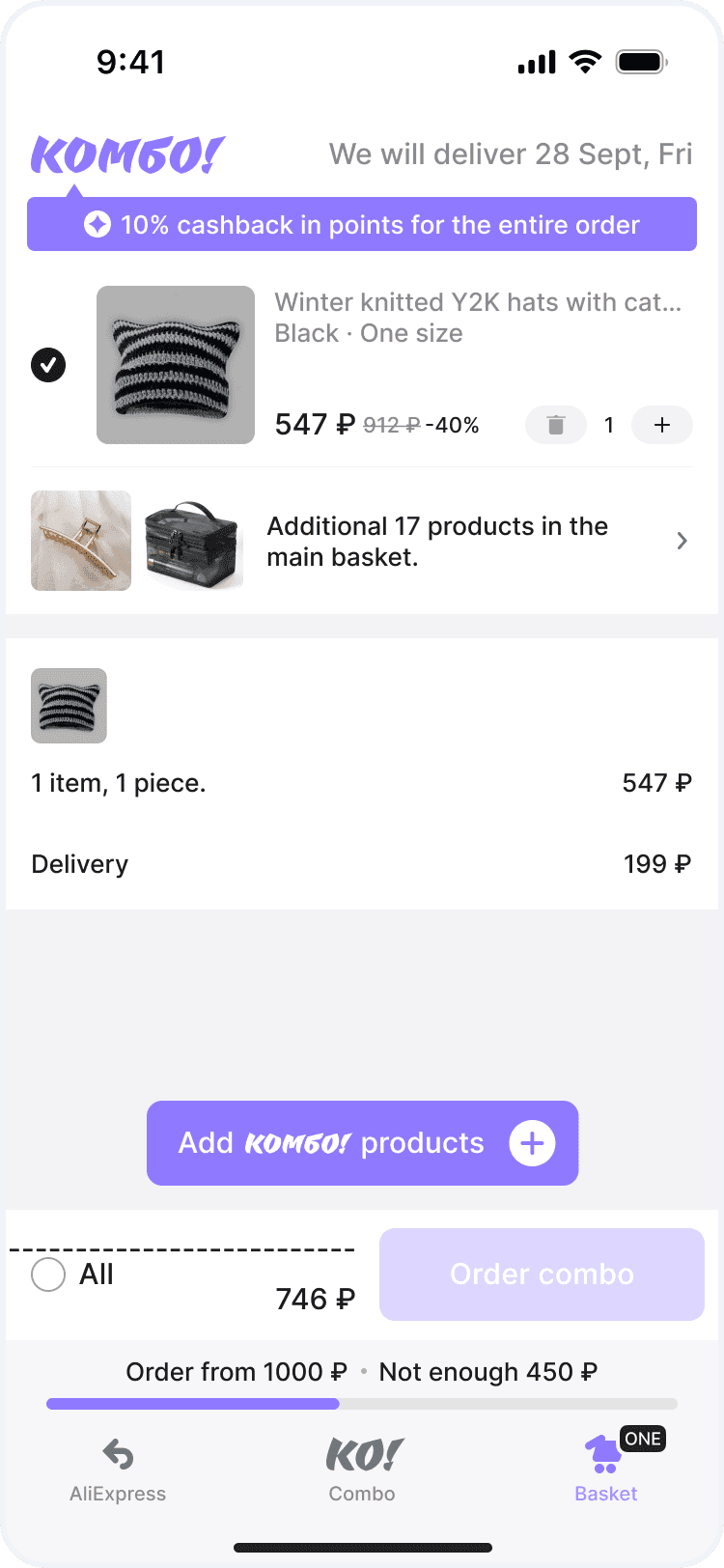Click the small hat thumbnail in summary

click(69, 706)
